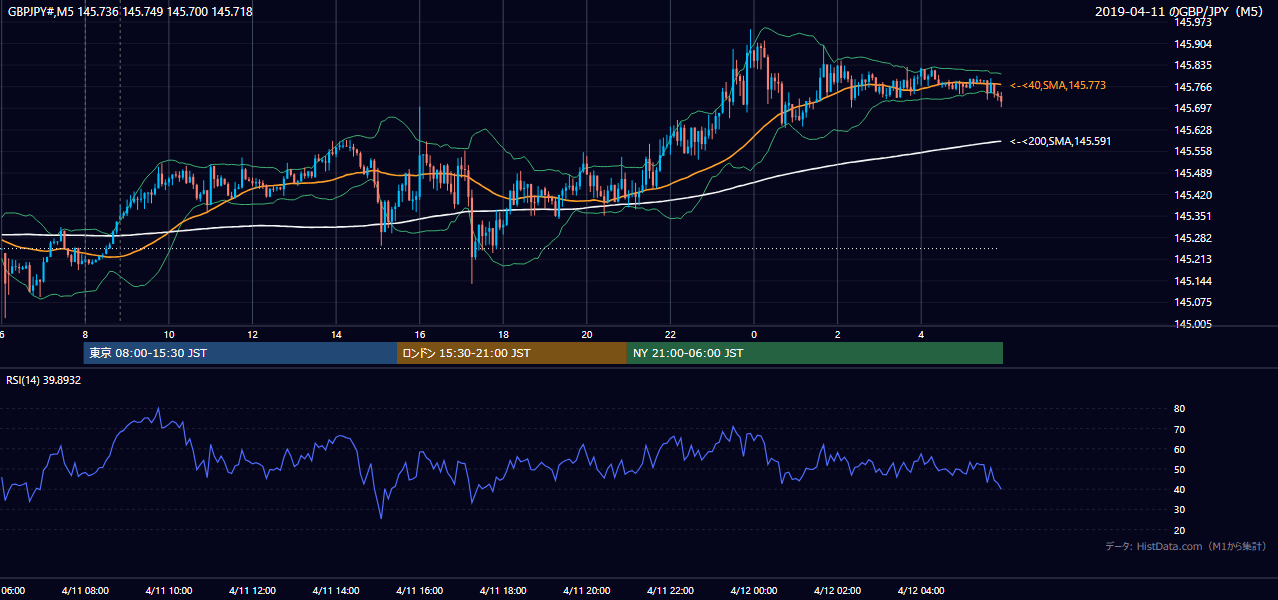The height and width of the screenshot is (600, 1278).
Task: Click the '<--<40,SMA,145.773' moving average label
Action: click(1058, 86)
